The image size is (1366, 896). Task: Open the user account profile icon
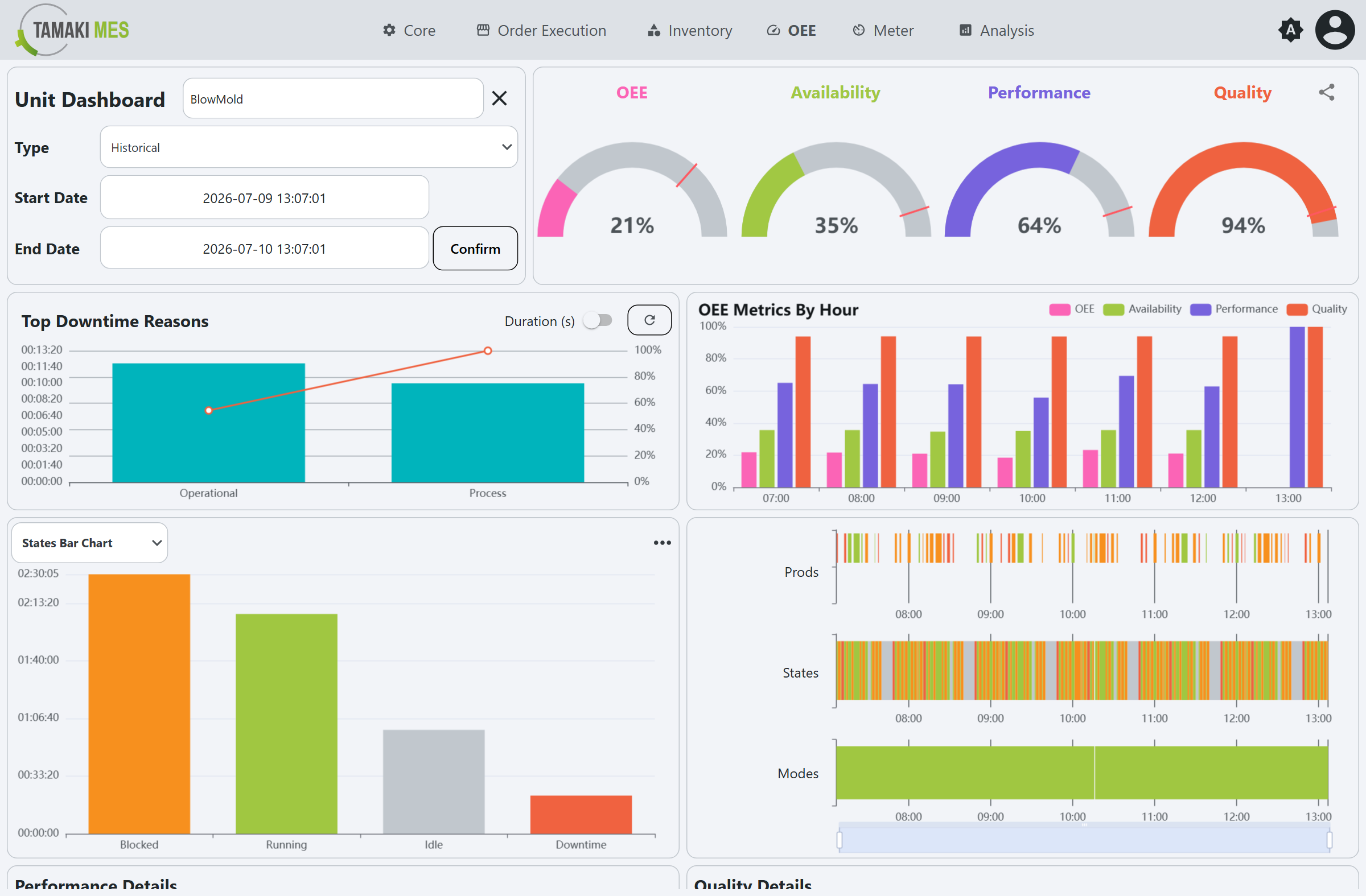[x=1335, y=30]
